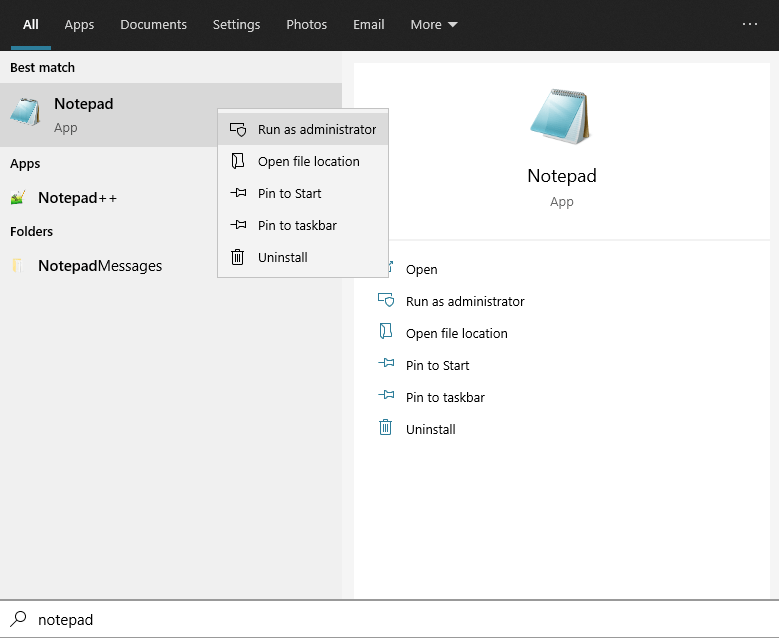The image size is (779, 638).
Task: Open the Photos search filter tab
Action: [x=306, y=25]
